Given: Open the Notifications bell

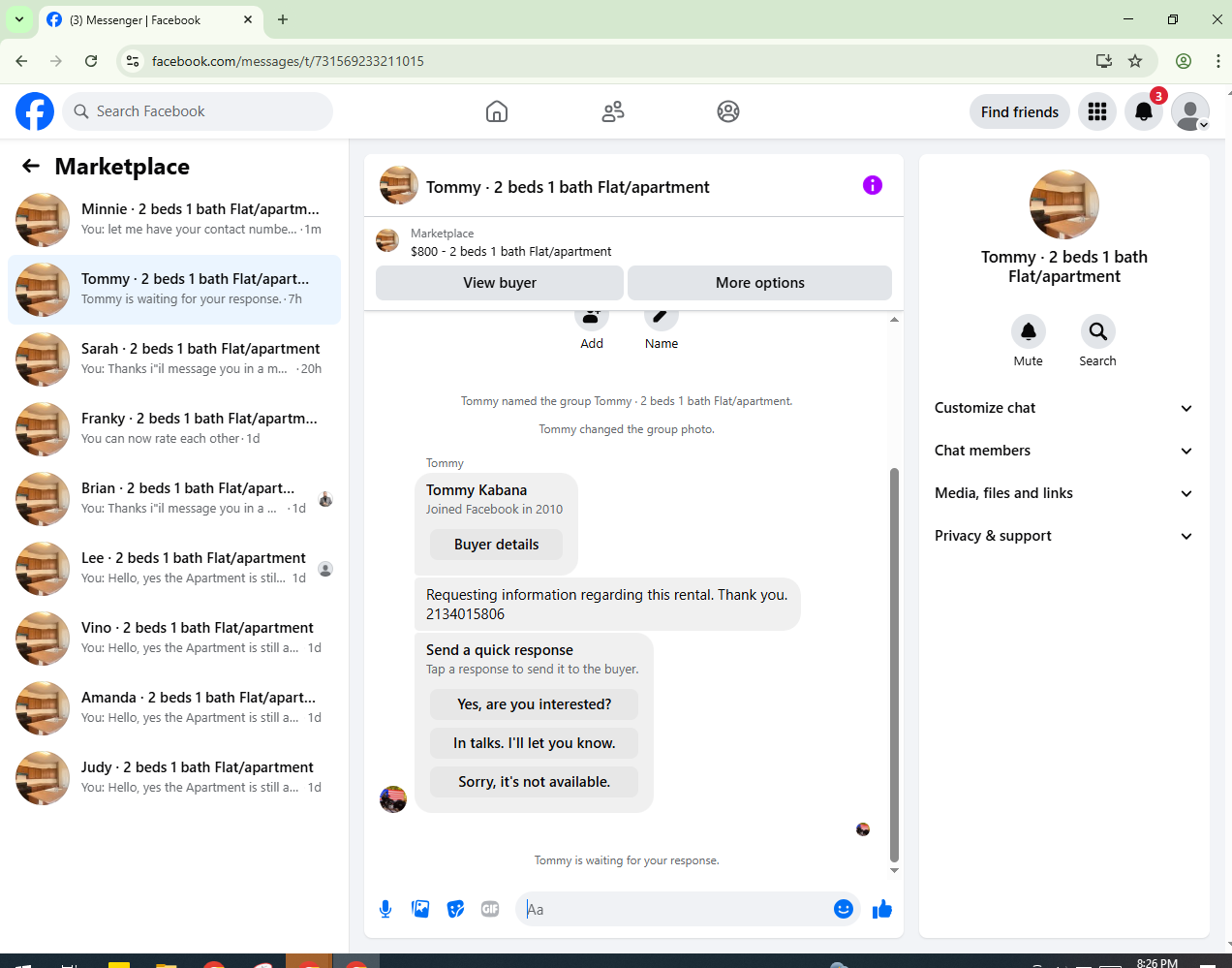Looking at the screenshot, I should tap(1144, 111).
